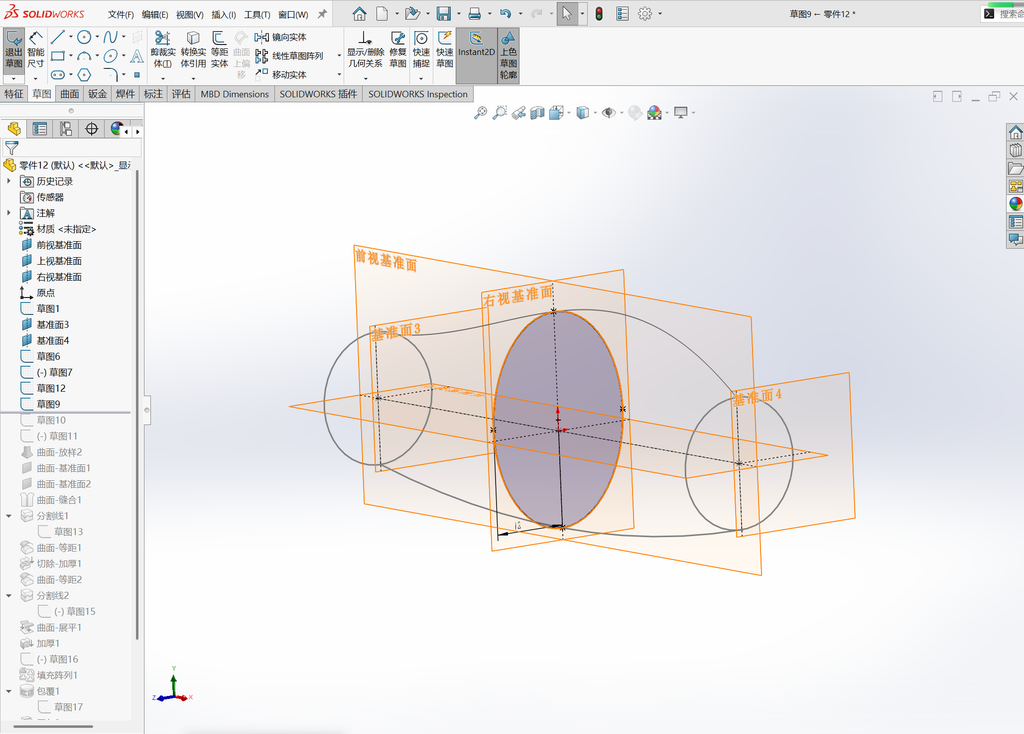The image size is (1024, 734).
Task: Click the Print icon
Action: pyautogui.click(x=475, y=14)
